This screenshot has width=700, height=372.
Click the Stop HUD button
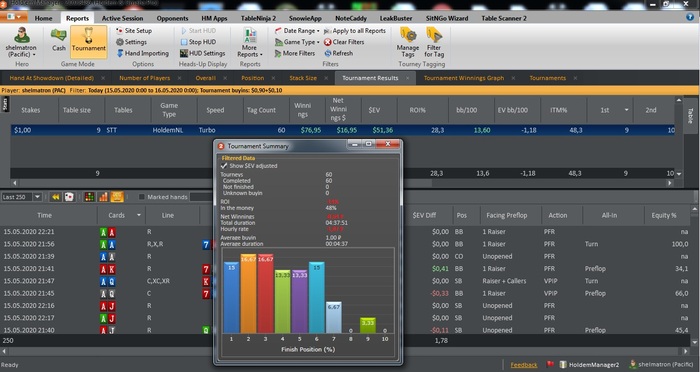pos(198,42)
